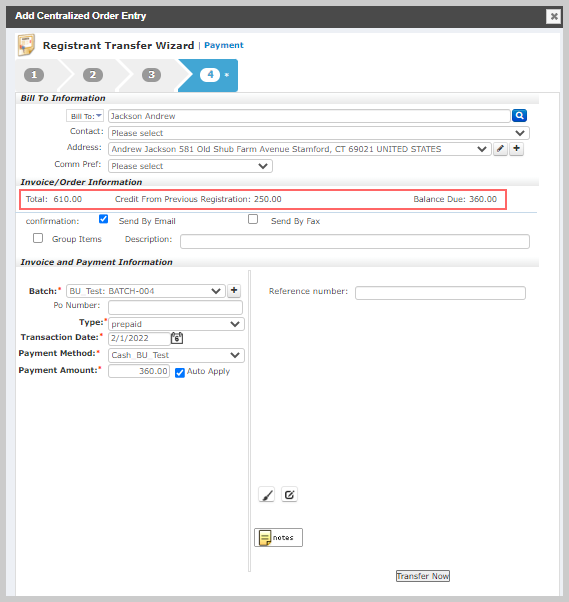The width and height of the screenshot is (569, 602).
Task: Open the Type prepaid dropdown
Action: click(176, 324)
